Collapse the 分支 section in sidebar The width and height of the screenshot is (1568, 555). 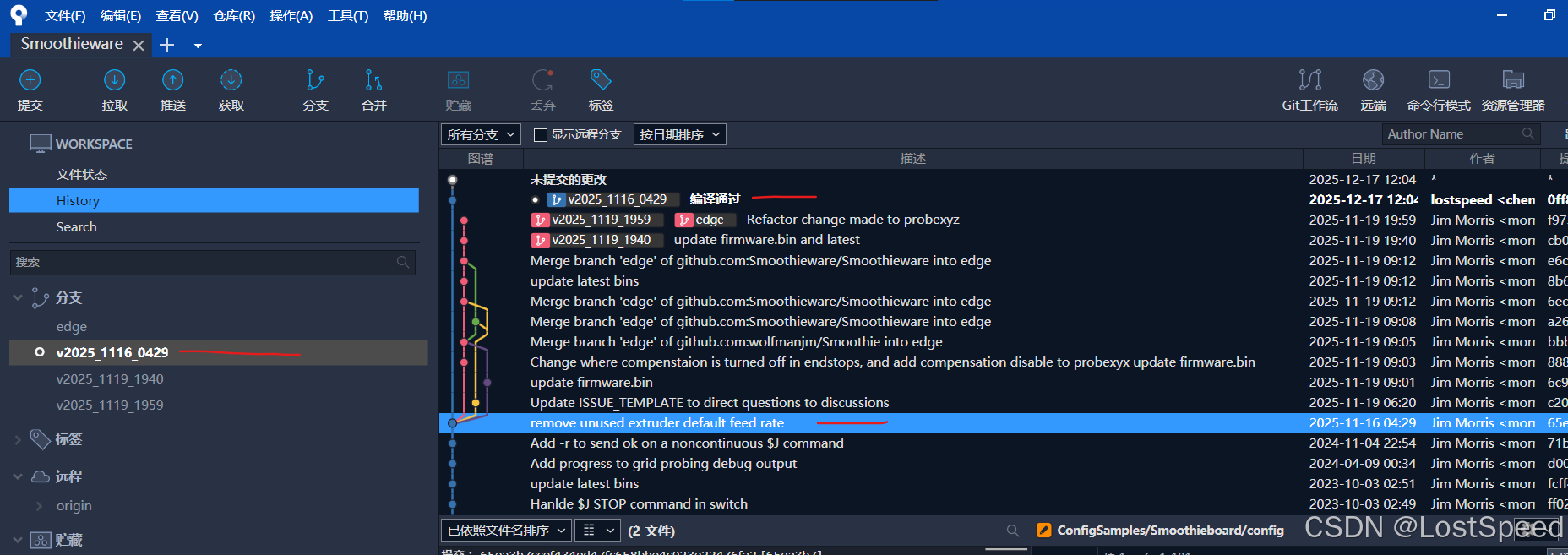pos(18,297)
